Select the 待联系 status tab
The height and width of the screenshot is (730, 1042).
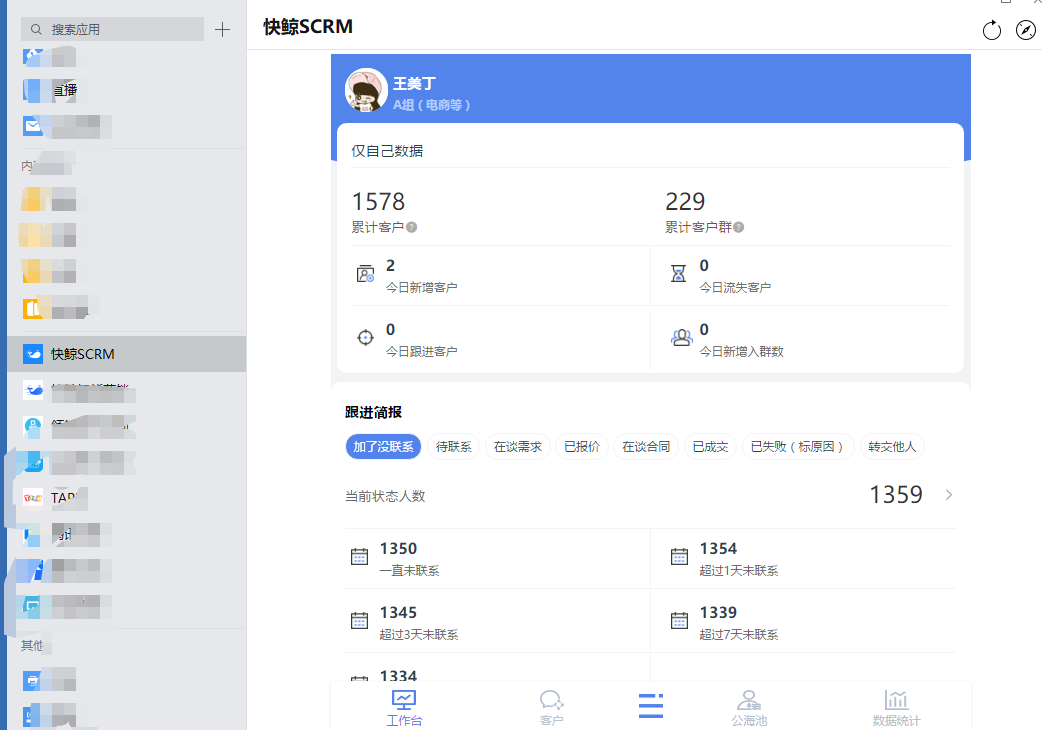[x=454, y=446]
